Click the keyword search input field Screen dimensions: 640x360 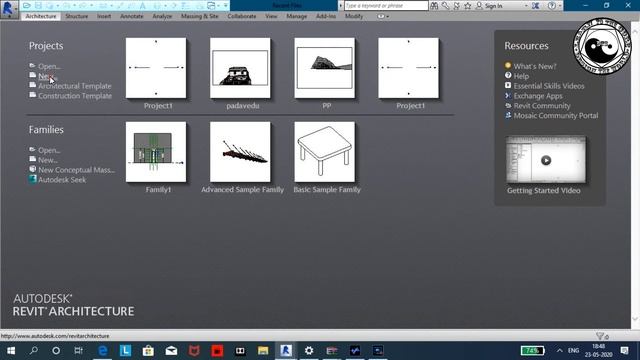click(x=386, y=6)
